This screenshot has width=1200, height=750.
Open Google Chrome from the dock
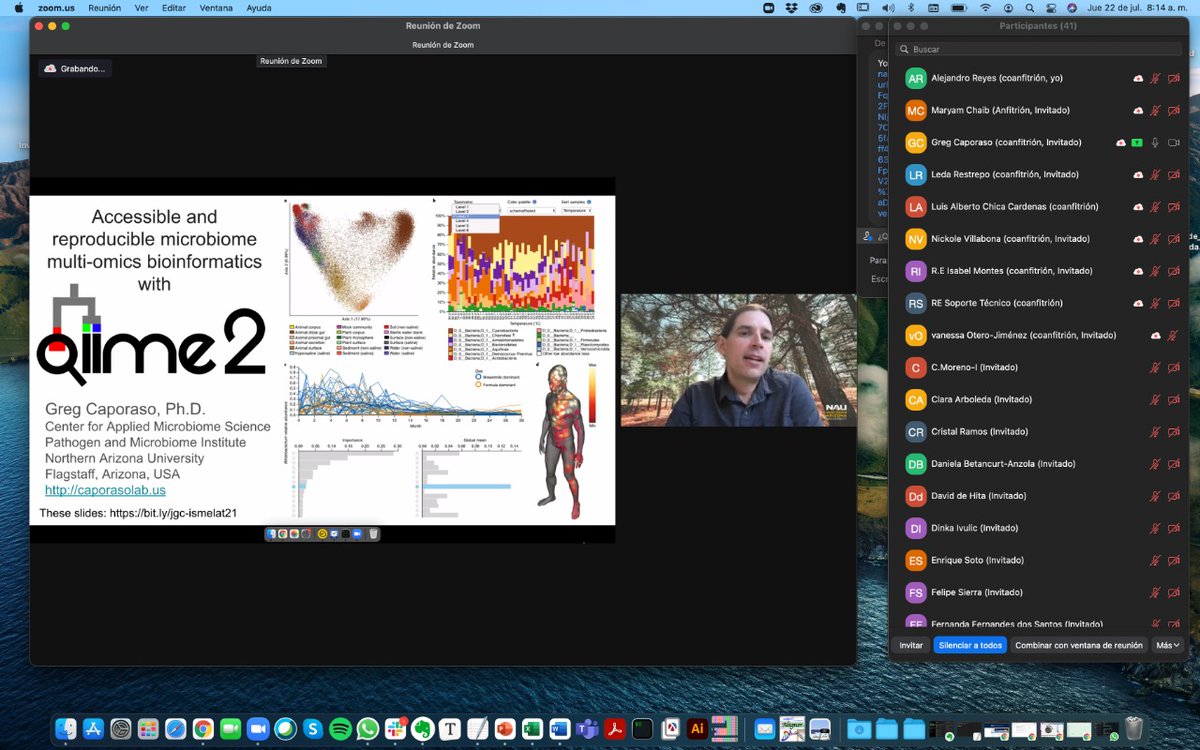point(203,728)
